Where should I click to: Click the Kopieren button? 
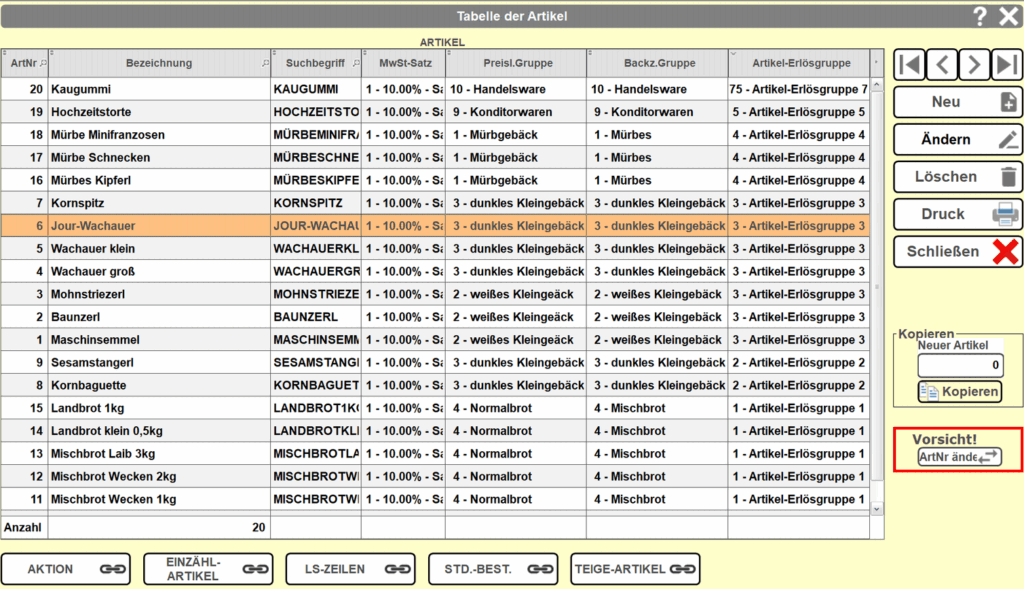point(959,391)
